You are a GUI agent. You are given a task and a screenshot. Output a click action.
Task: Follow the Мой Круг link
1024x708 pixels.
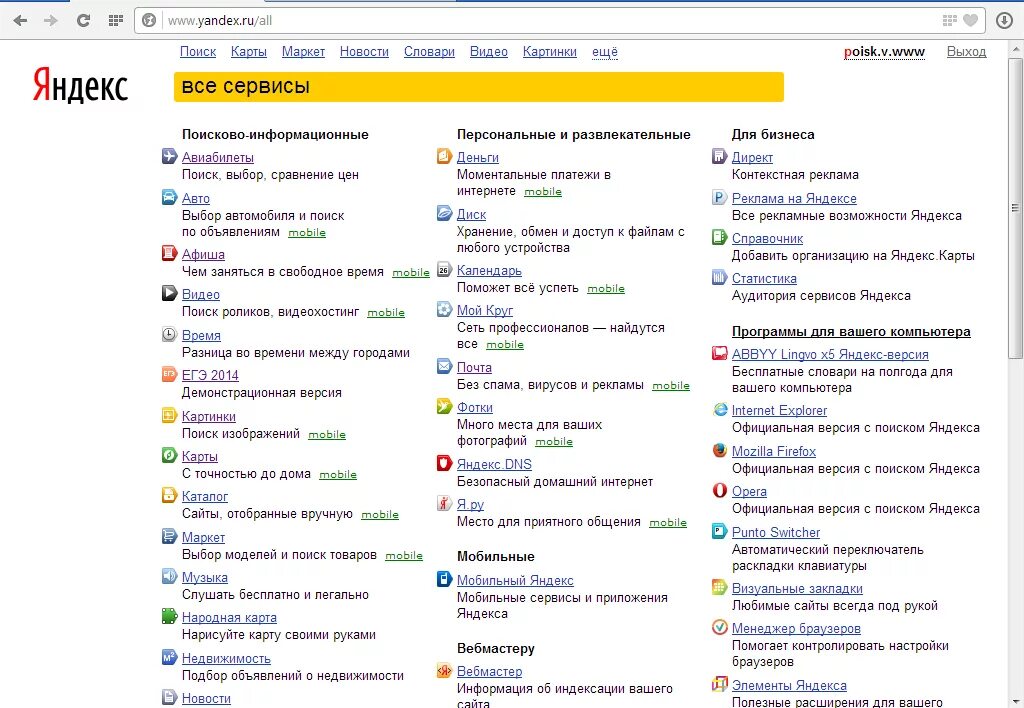point(485,310)
